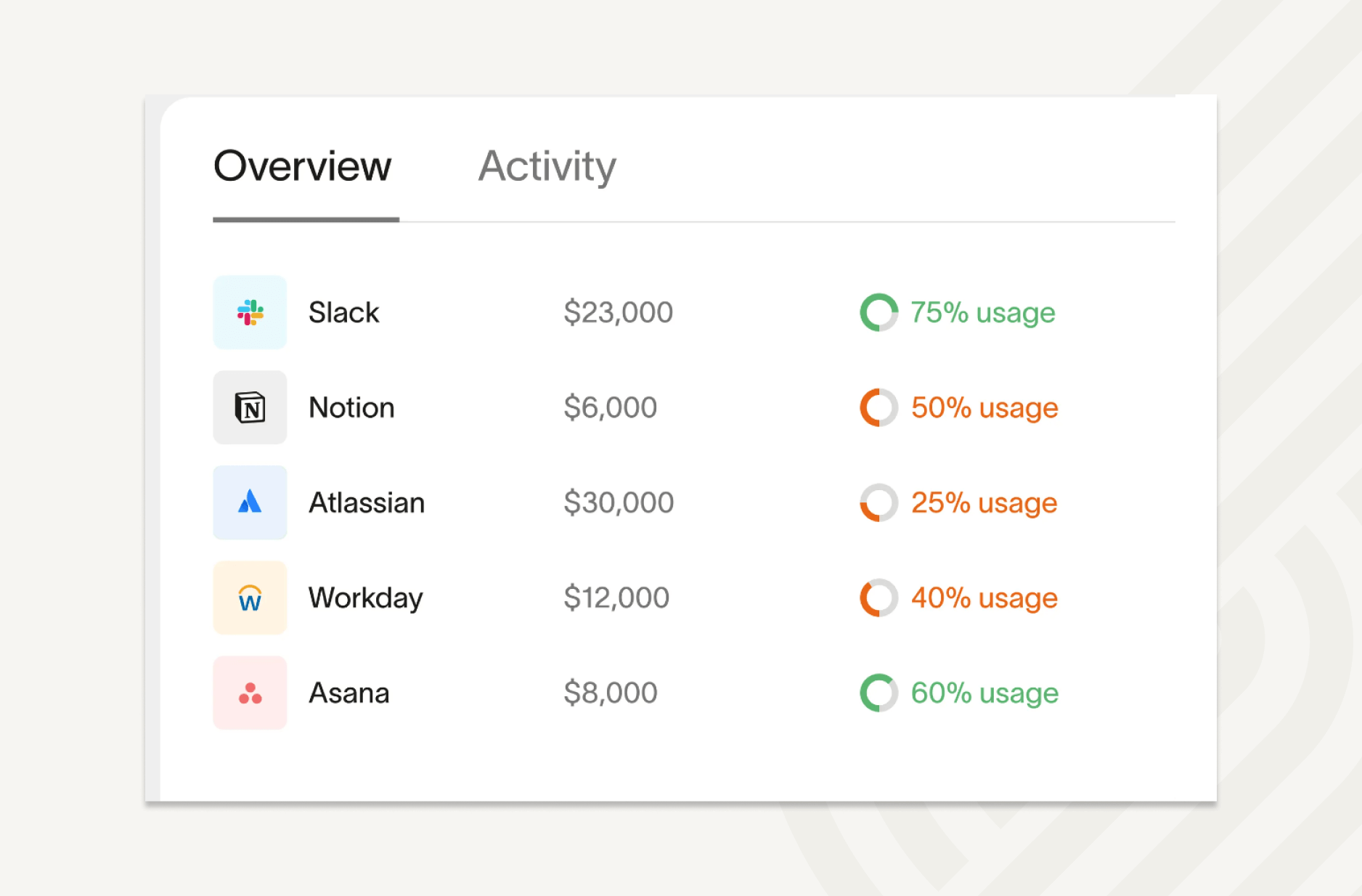Click the Atlassian usage ring indicator

(879, 502)
